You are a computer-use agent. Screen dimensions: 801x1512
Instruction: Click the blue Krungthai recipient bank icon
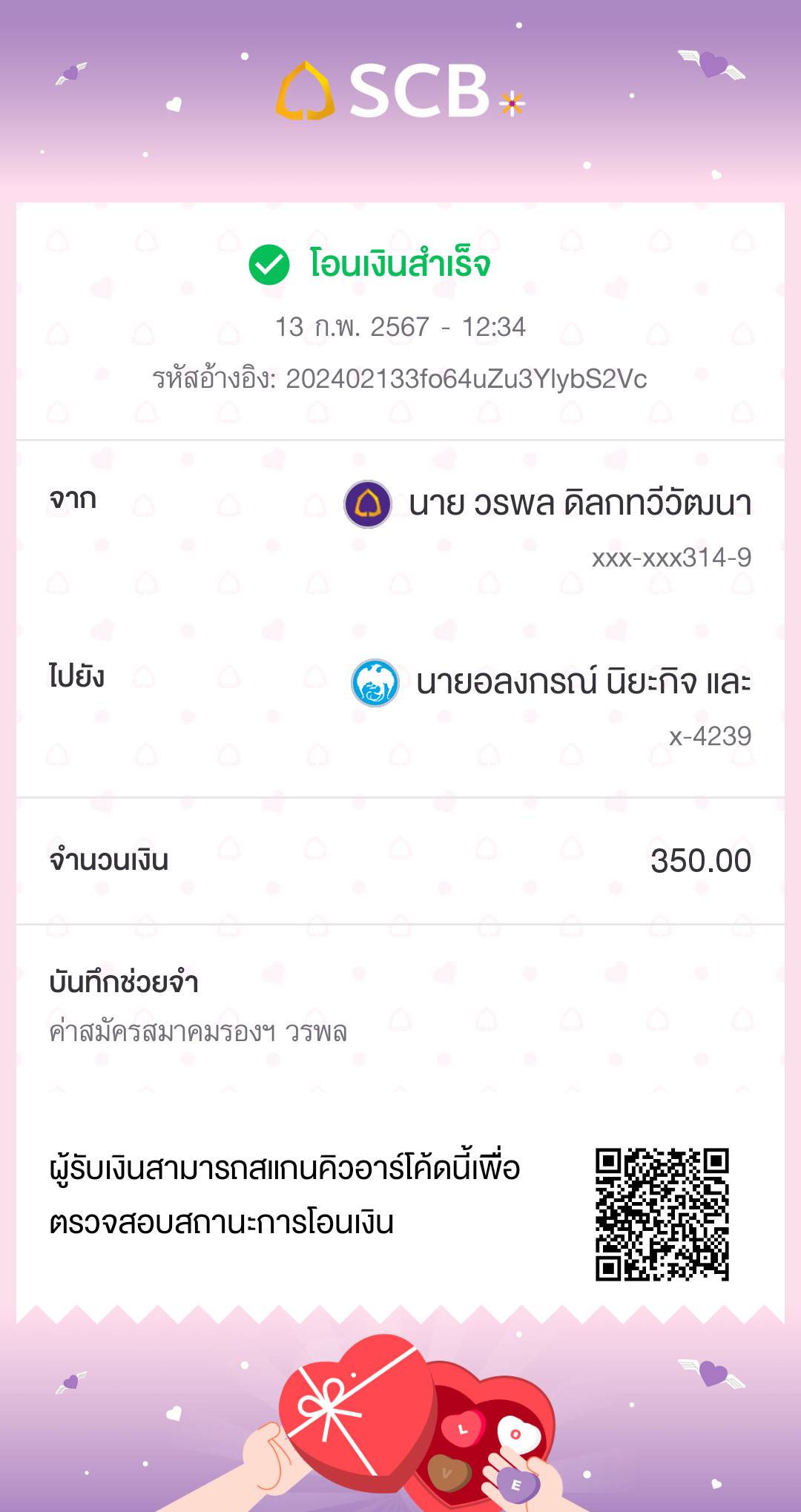[x=375, y=683]
